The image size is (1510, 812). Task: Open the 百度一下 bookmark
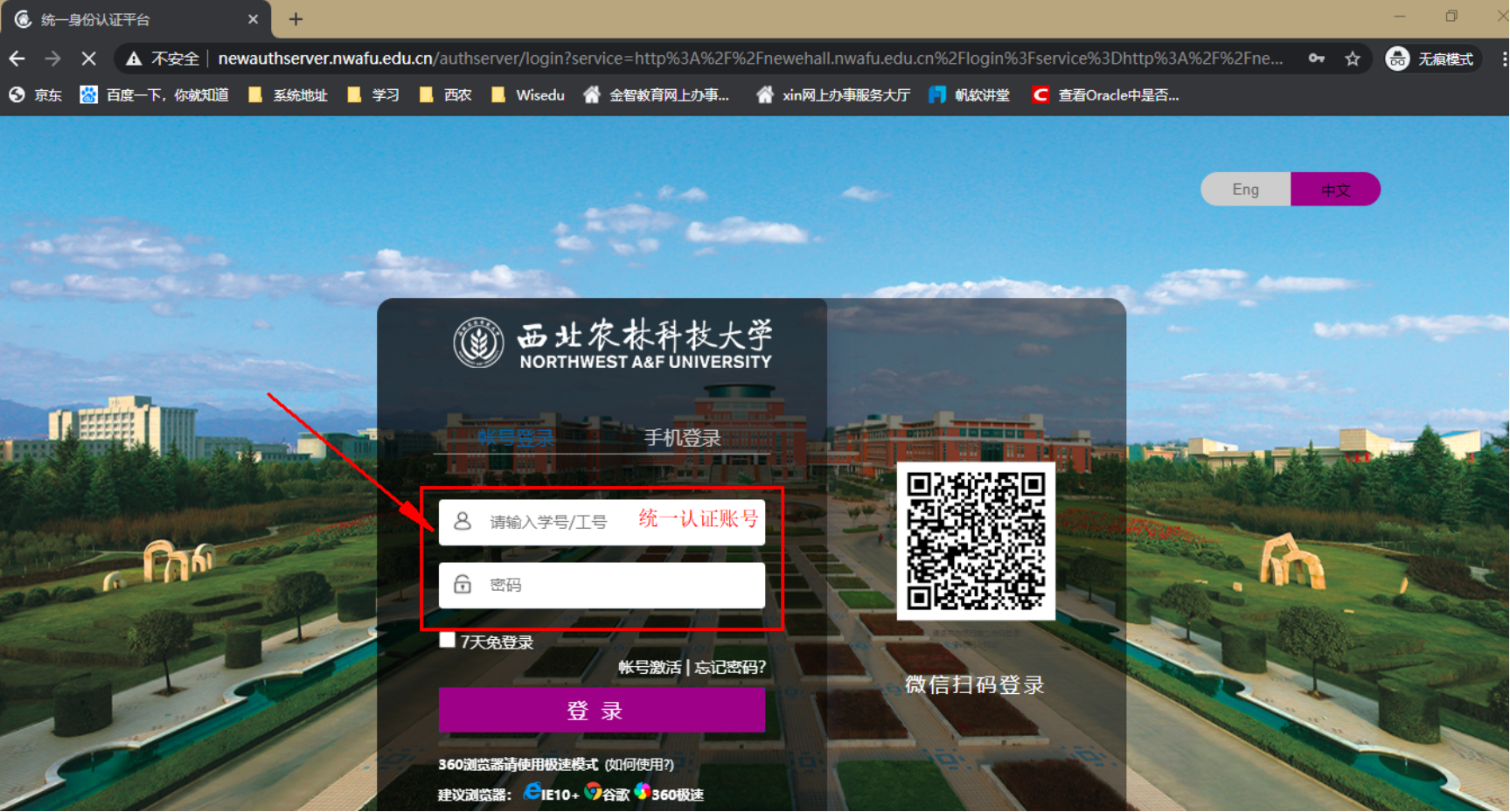point(155,94)
